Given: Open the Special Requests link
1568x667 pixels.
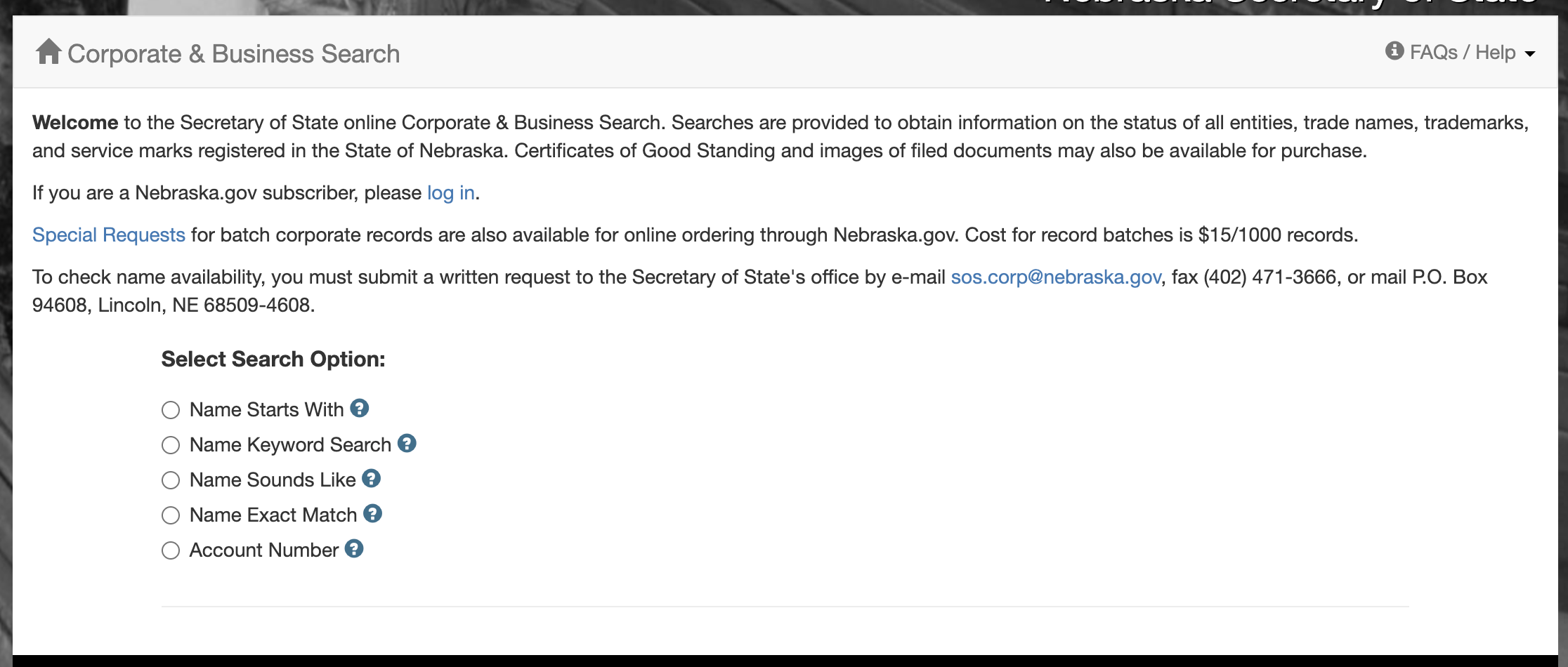Looking at the screenshot, I should pyautogui.click(x=109, y=235).
